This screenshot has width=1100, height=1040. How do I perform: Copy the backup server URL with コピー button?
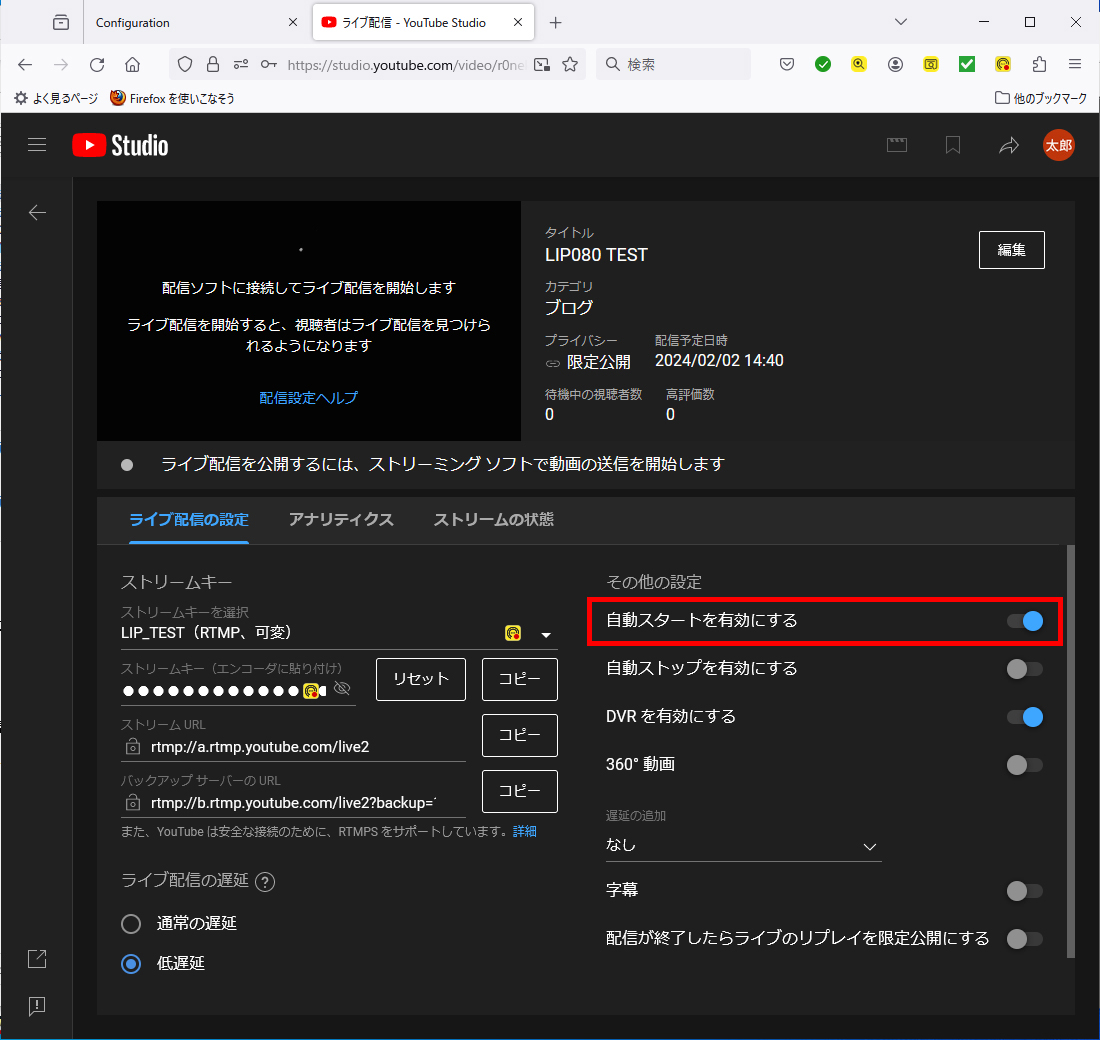coord(519,791)
